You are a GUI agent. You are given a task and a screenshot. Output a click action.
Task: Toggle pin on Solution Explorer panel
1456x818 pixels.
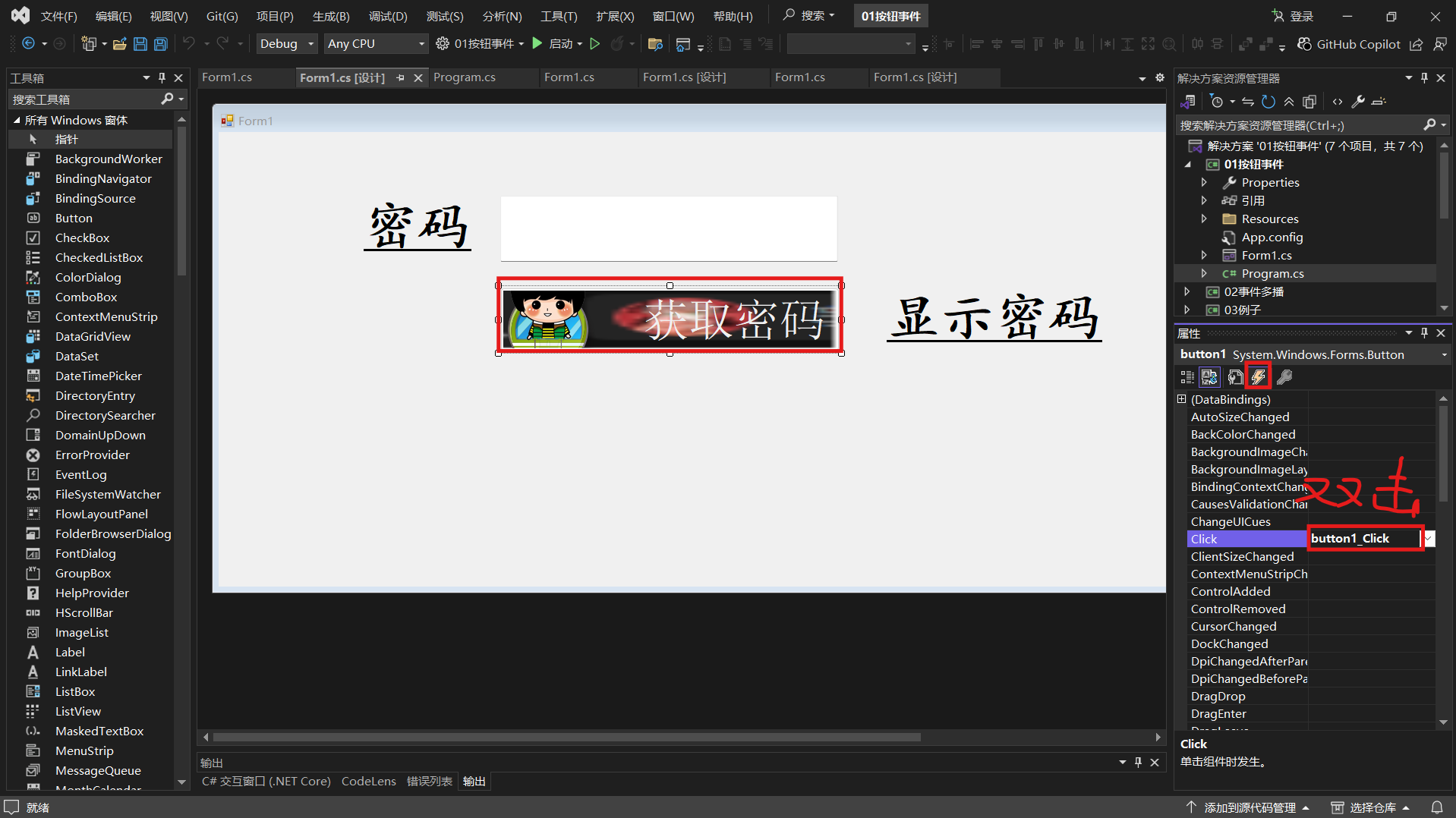(1424, 77)
